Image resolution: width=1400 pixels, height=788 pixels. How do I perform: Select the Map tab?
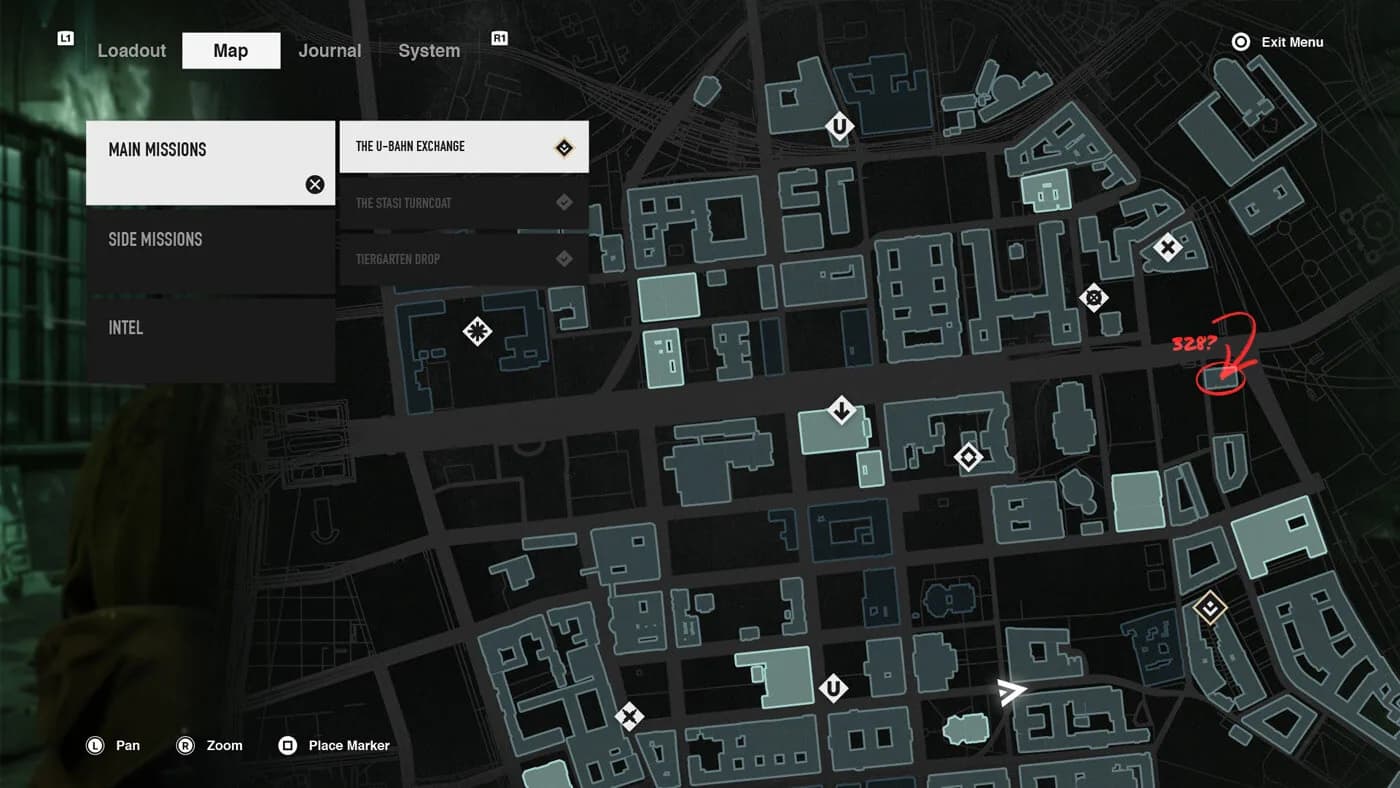pyautogui.click(x=231, y=51)
